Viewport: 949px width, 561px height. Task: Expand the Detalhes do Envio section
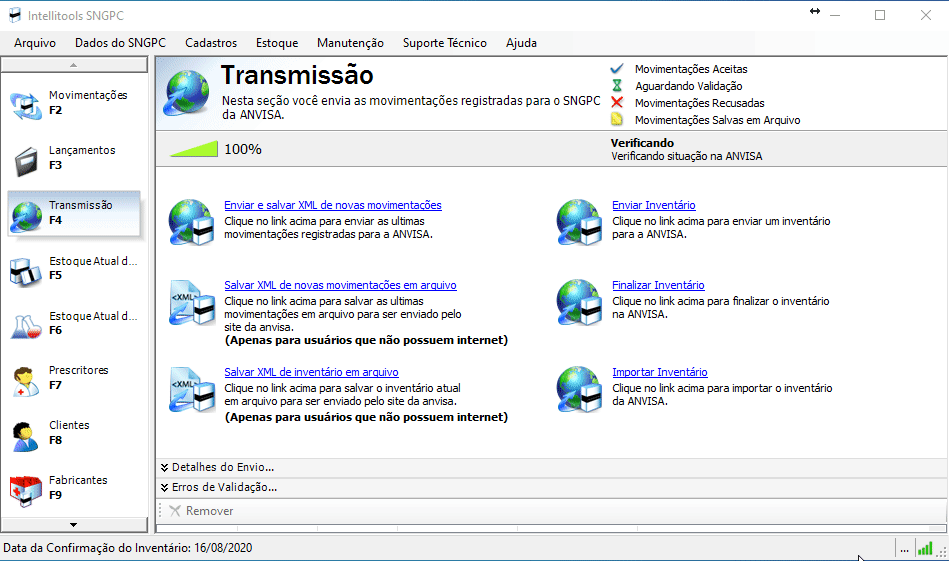[217, 467]
